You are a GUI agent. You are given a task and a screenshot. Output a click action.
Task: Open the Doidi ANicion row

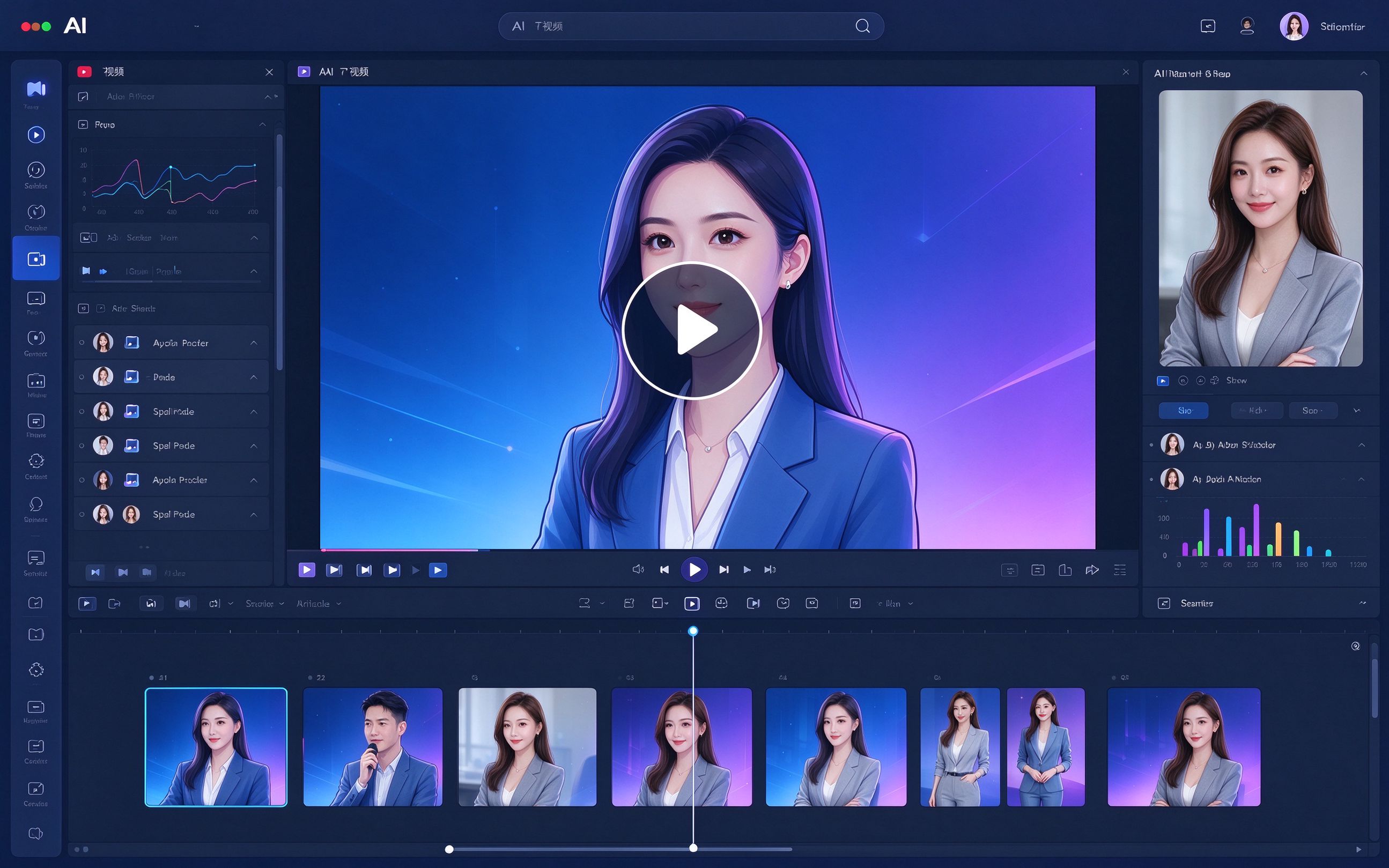[x=1260, y=479]
